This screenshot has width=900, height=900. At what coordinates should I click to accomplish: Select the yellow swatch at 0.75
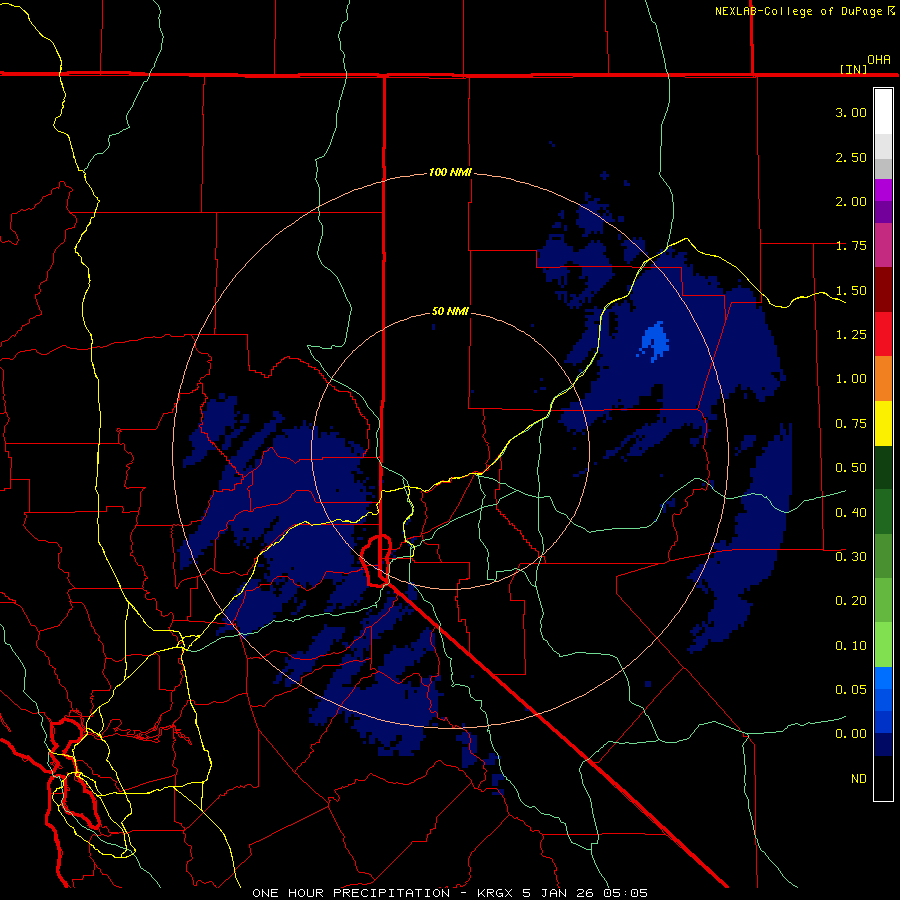click(883, 423)
